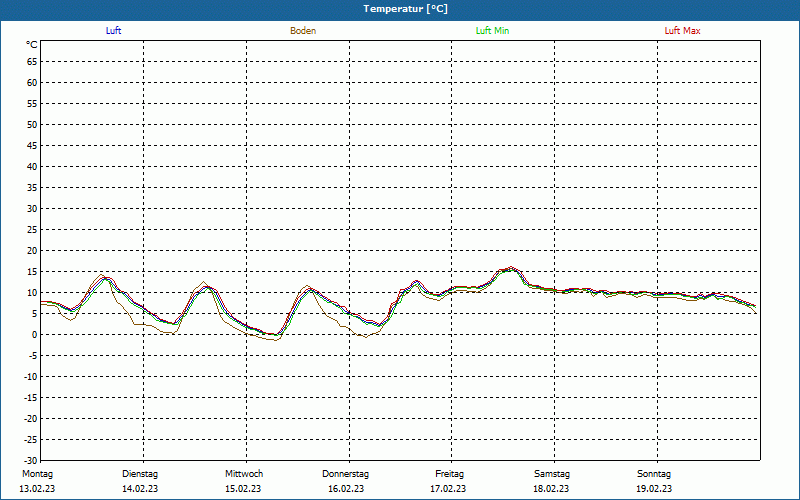Click the °C unit label on the axis
This screenshot has width=800, height=500.
[32, 45]
